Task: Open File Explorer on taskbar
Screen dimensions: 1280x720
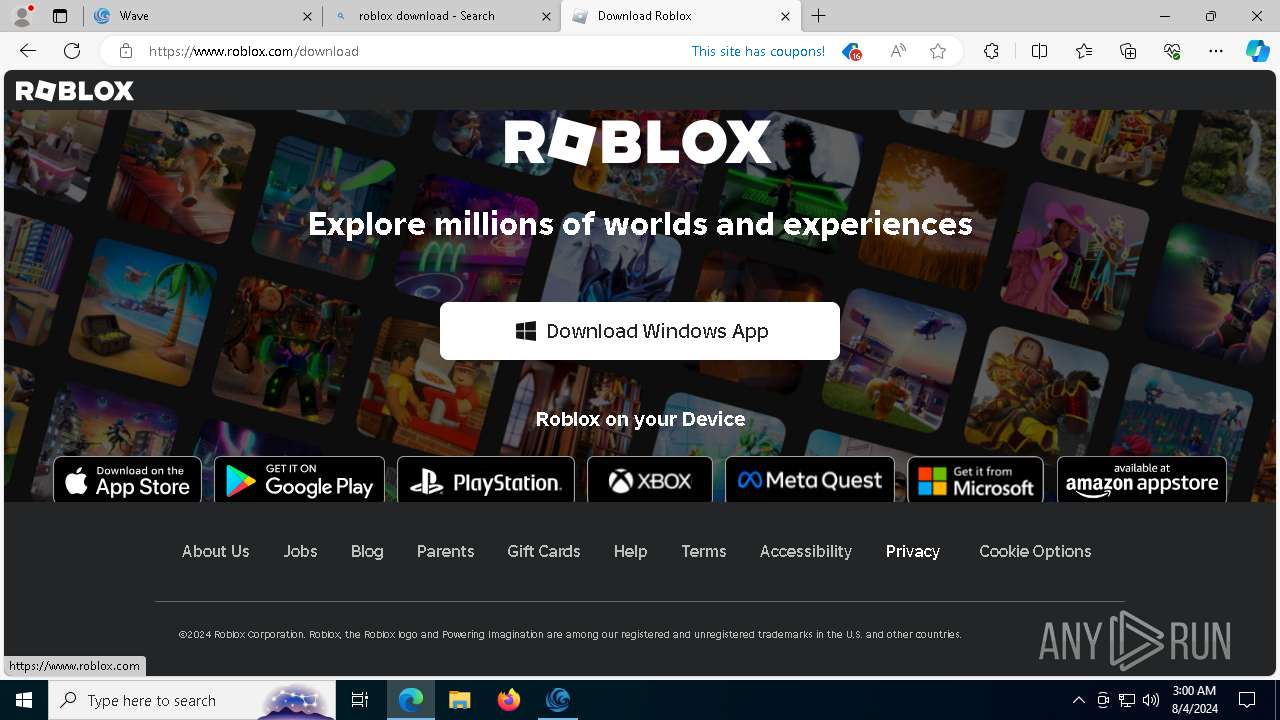Action: [x=460, y=700]
